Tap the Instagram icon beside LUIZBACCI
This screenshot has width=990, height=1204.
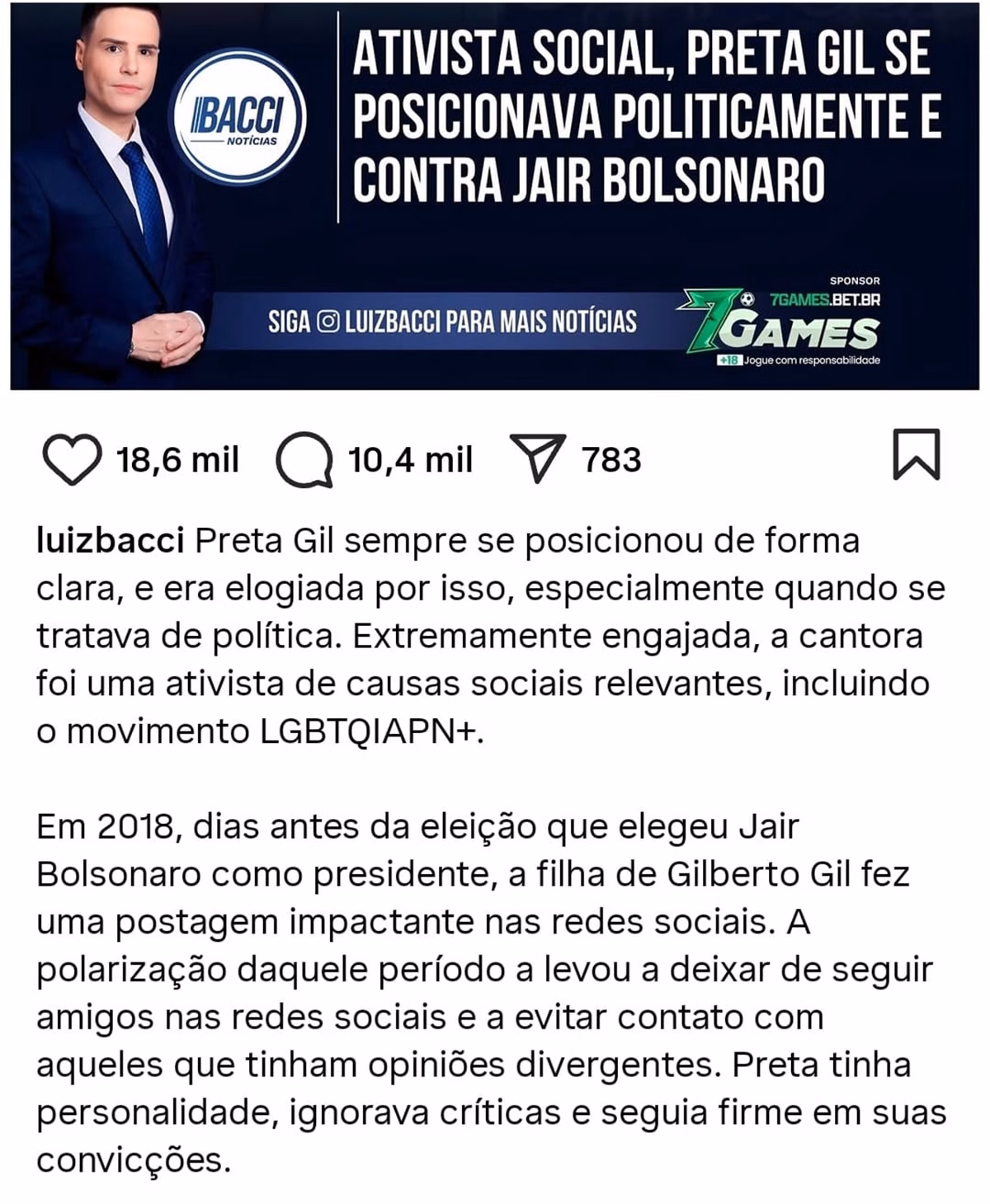pos(328,322)
